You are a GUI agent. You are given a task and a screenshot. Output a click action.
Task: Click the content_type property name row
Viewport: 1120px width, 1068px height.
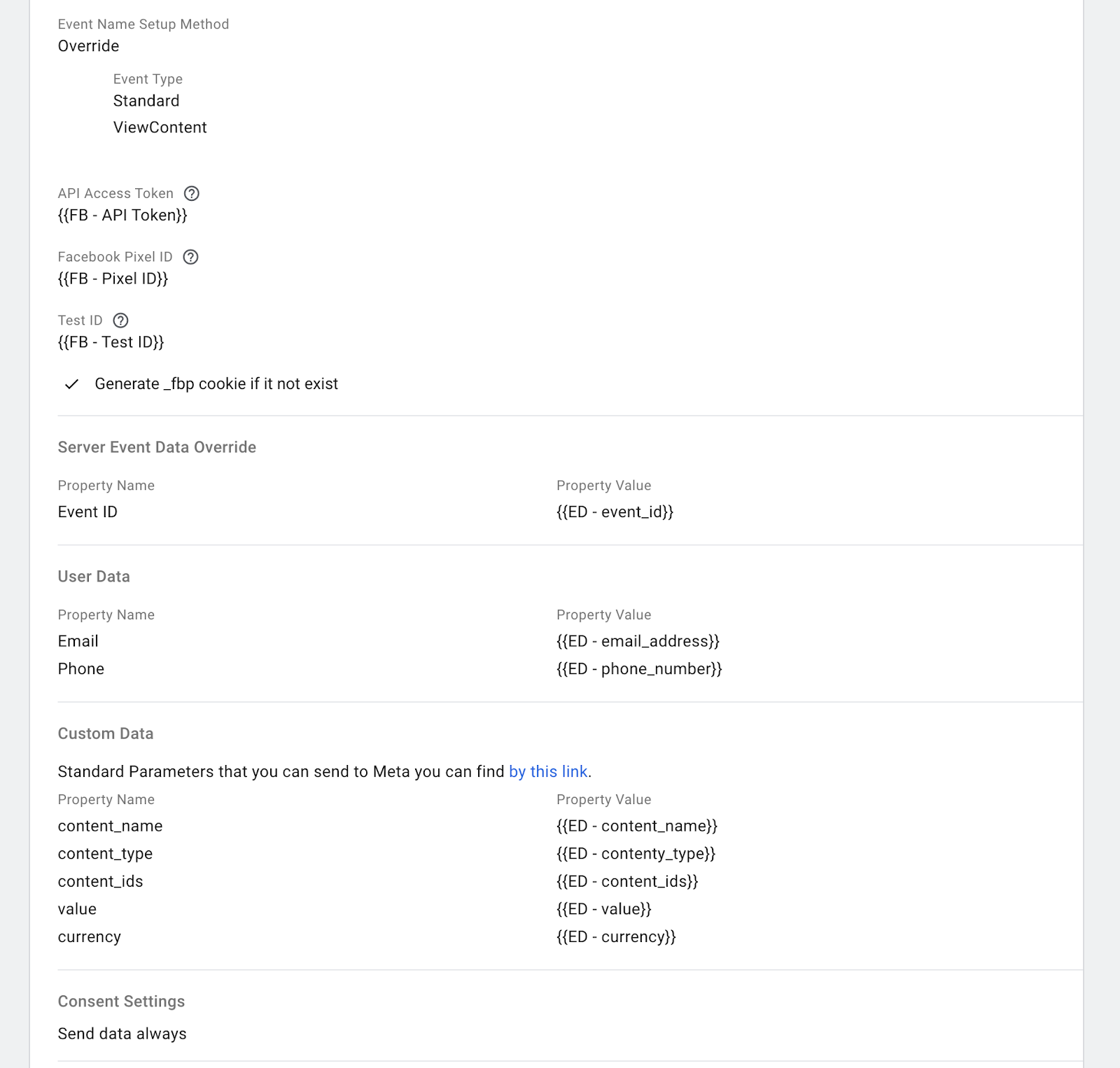click(105, 853)
